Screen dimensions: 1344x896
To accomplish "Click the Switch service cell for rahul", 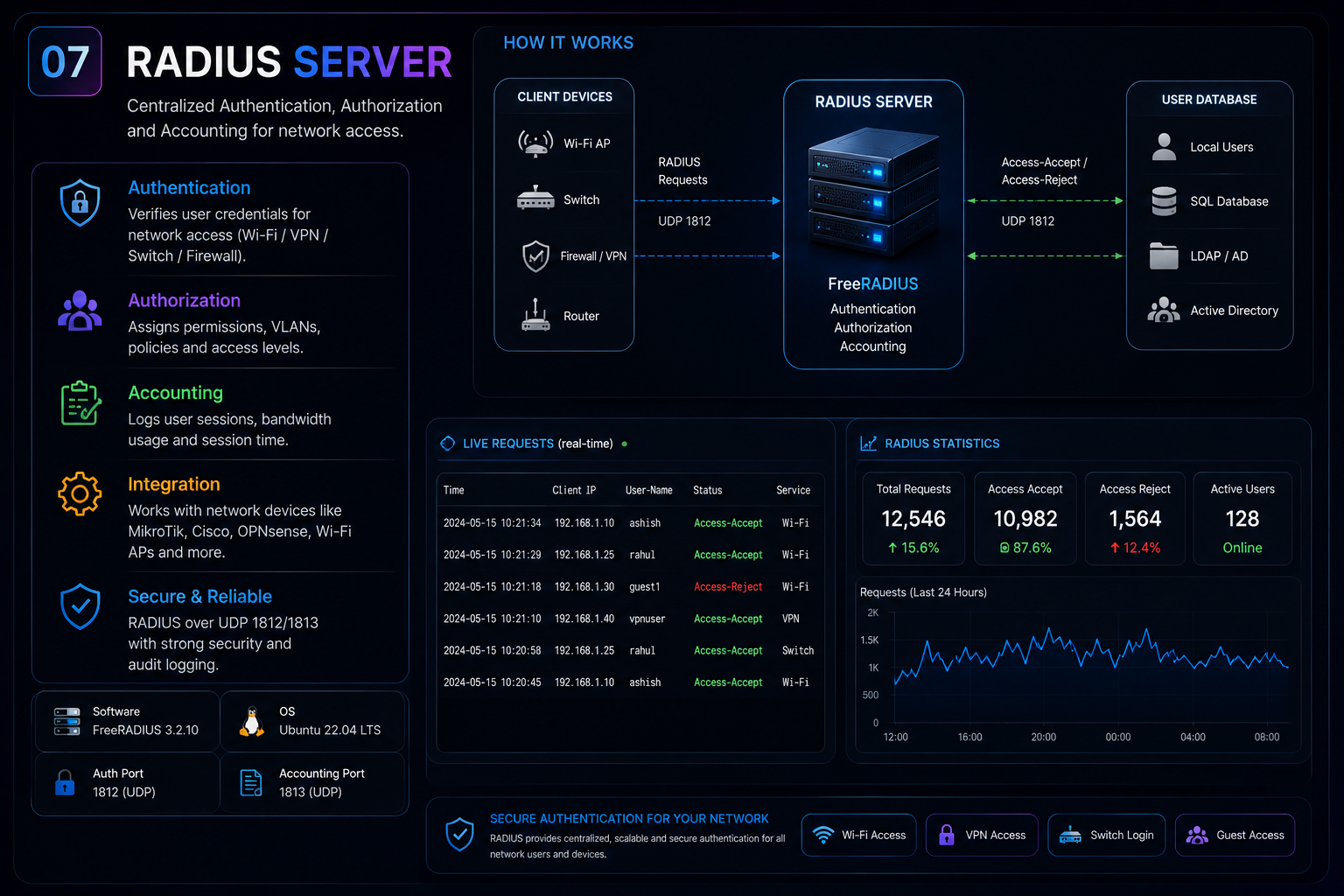I will click(798, 651).
